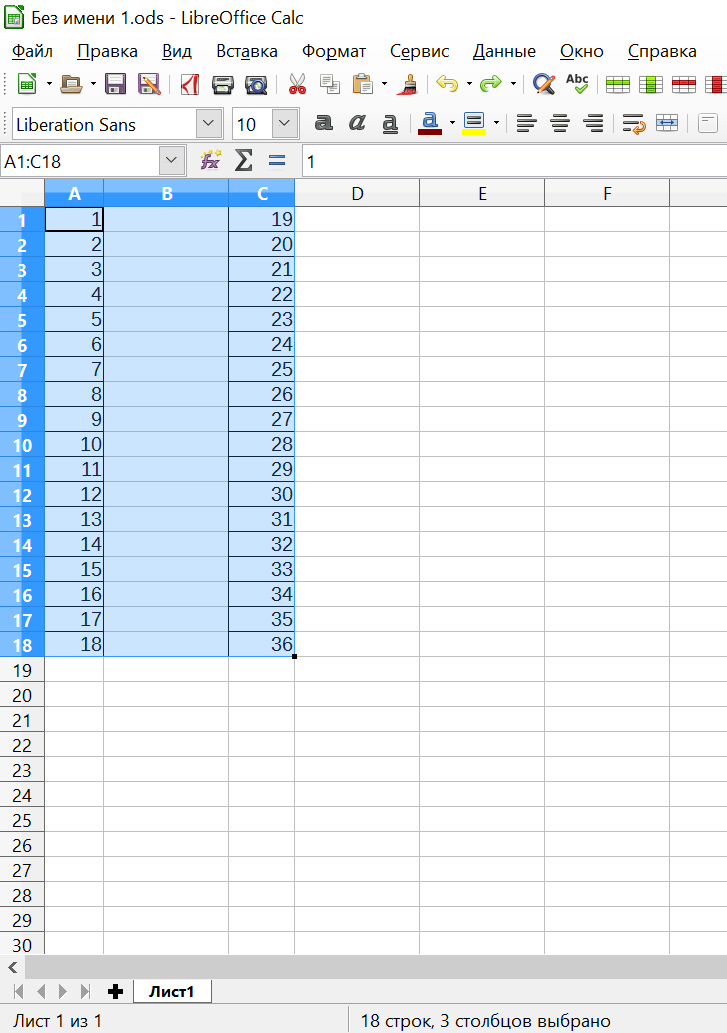The width and height of the screenshot is (727, 1033).
Task: Select the Clone Formatting paintbrush
Action: tap(410, 84)
